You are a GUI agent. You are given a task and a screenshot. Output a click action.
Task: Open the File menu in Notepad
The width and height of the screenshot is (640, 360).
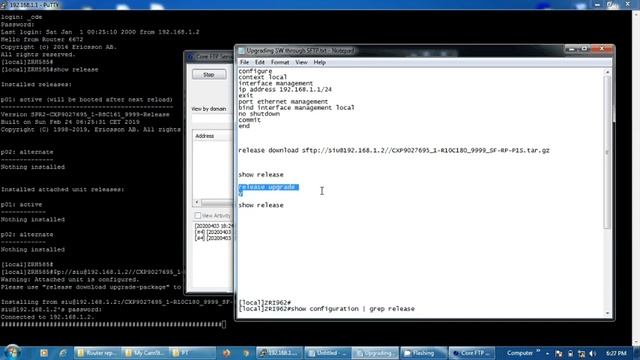pyautogui.click(x=244, y=62)
